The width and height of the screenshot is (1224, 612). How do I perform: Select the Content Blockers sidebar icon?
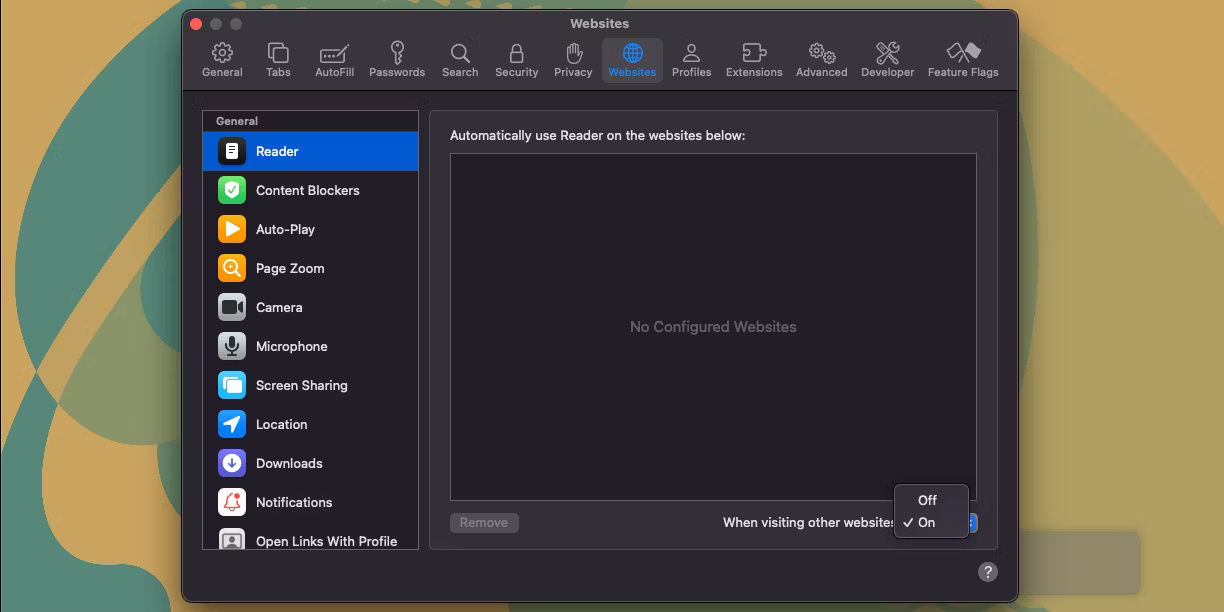(231, 190)
